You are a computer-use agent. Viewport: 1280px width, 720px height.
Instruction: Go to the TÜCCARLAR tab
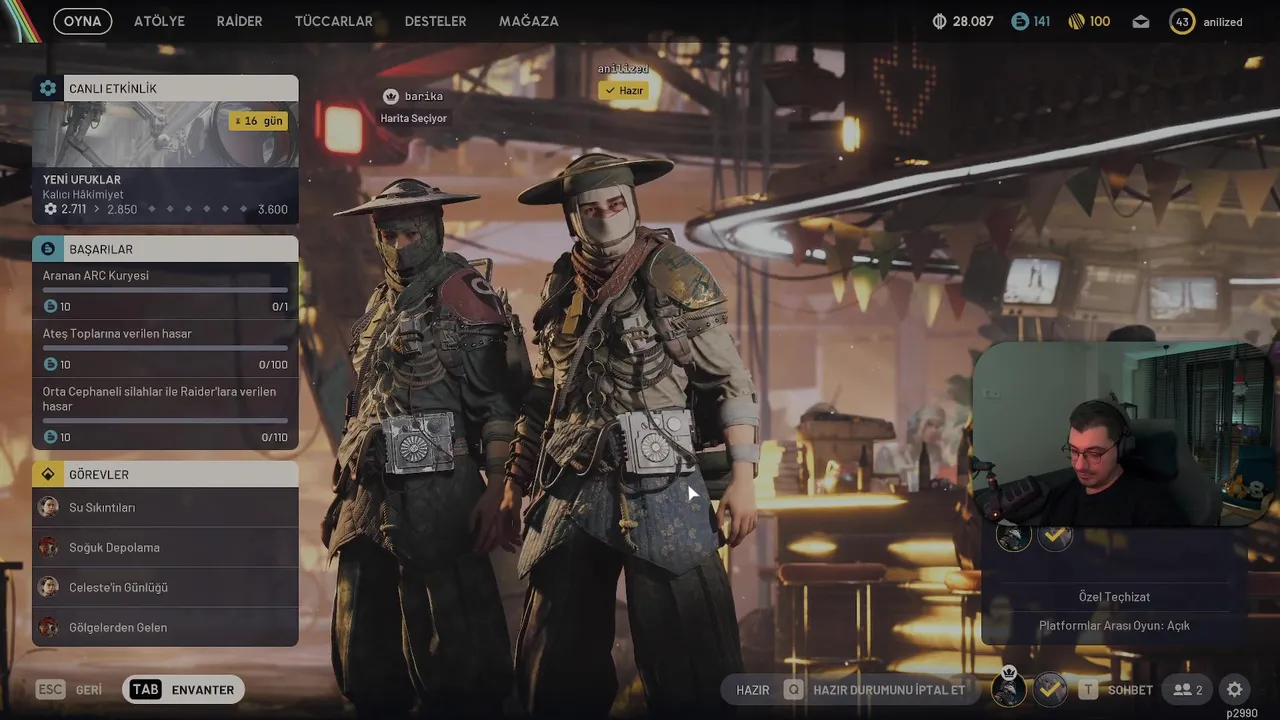click(333, 21)
